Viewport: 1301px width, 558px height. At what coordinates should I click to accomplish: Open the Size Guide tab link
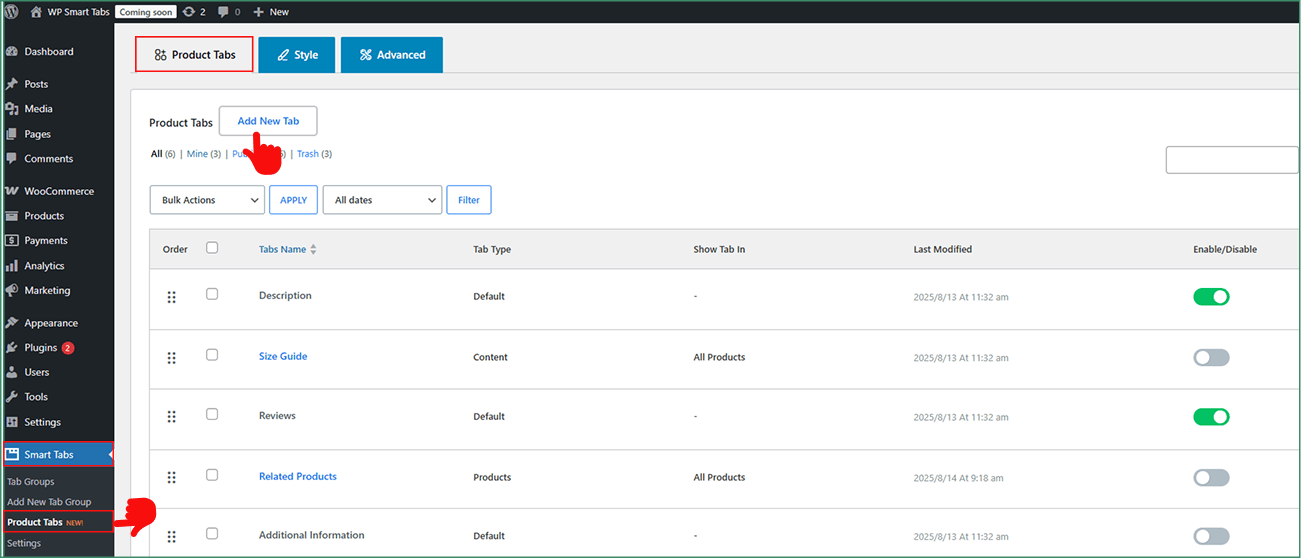tap(283, 356)
